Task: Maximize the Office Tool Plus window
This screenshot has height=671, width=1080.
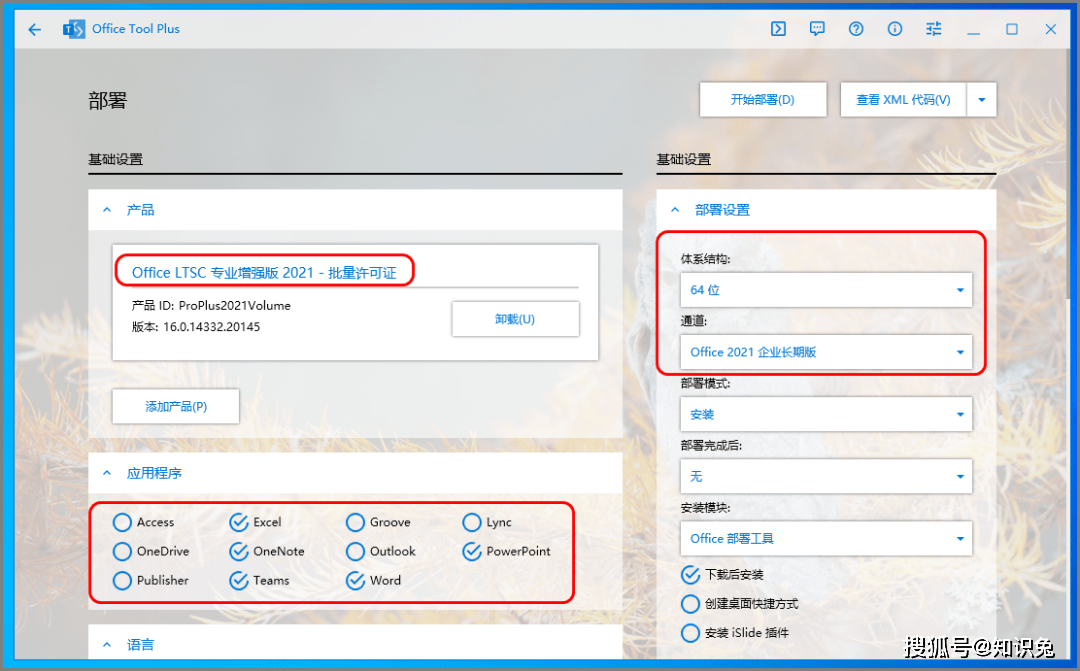Action: pyautogui.click(x=1012, y=29)
